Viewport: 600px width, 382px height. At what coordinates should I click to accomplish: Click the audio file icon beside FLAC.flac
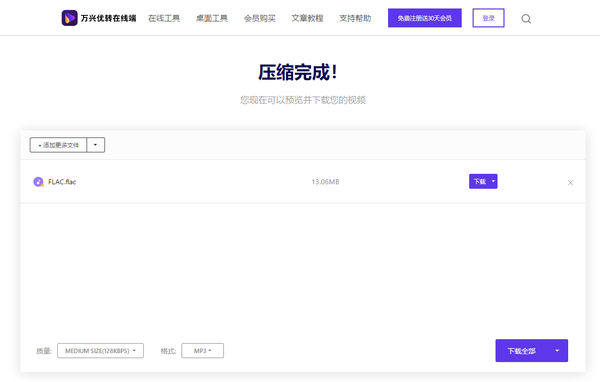tap(38, 182)
